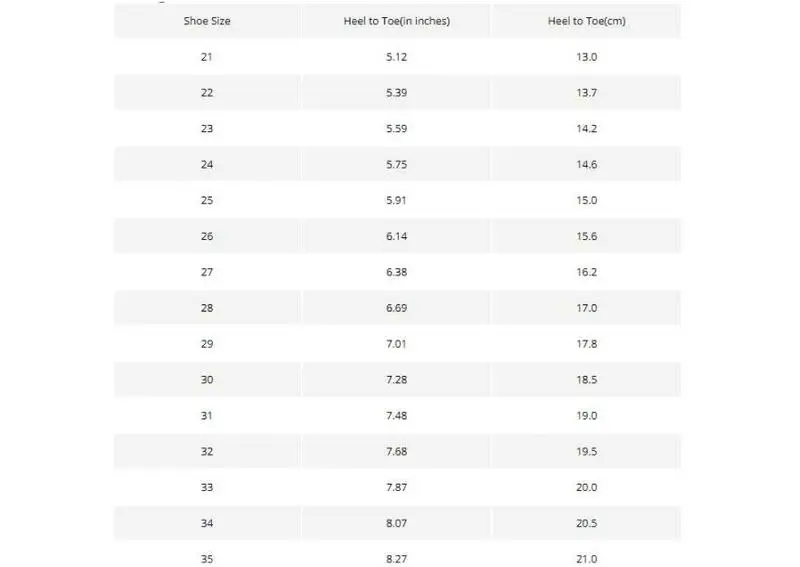The image size is (800, 567).
Task: Click the 21.0 cm value
Action: pos(586,559)
